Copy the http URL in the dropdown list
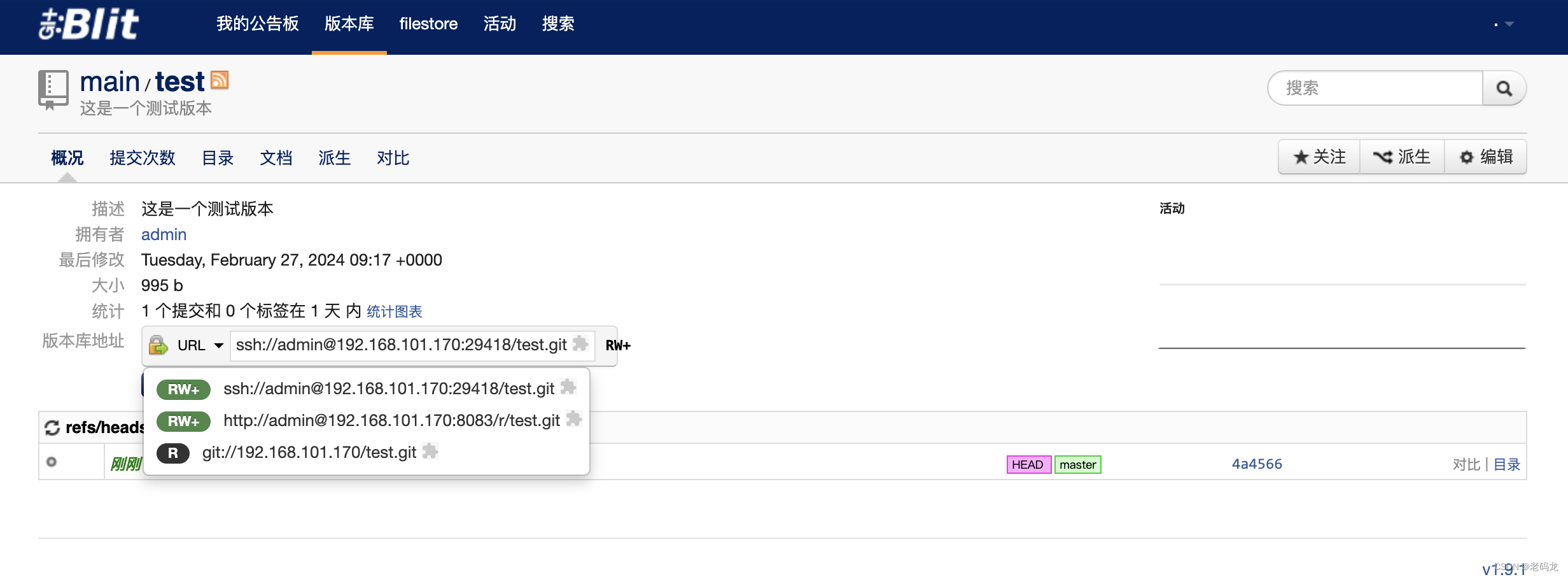 point(574,419)
